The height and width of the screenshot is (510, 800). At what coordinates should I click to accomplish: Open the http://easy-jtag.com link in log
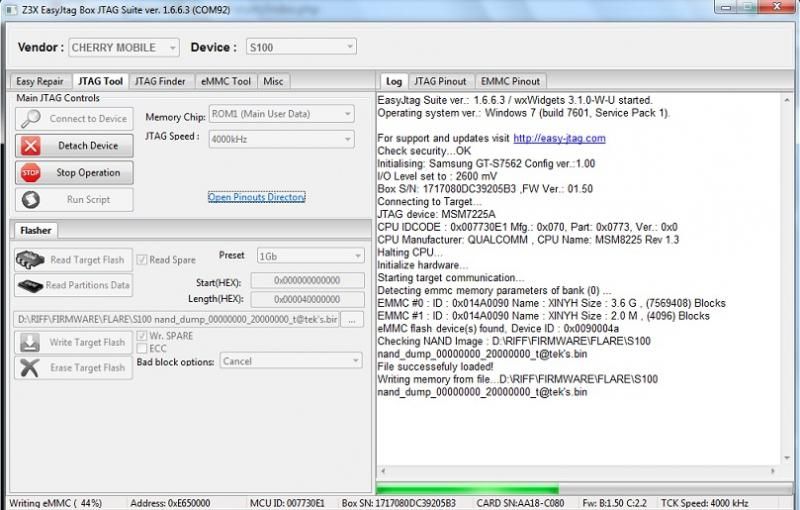coord(559,138)
